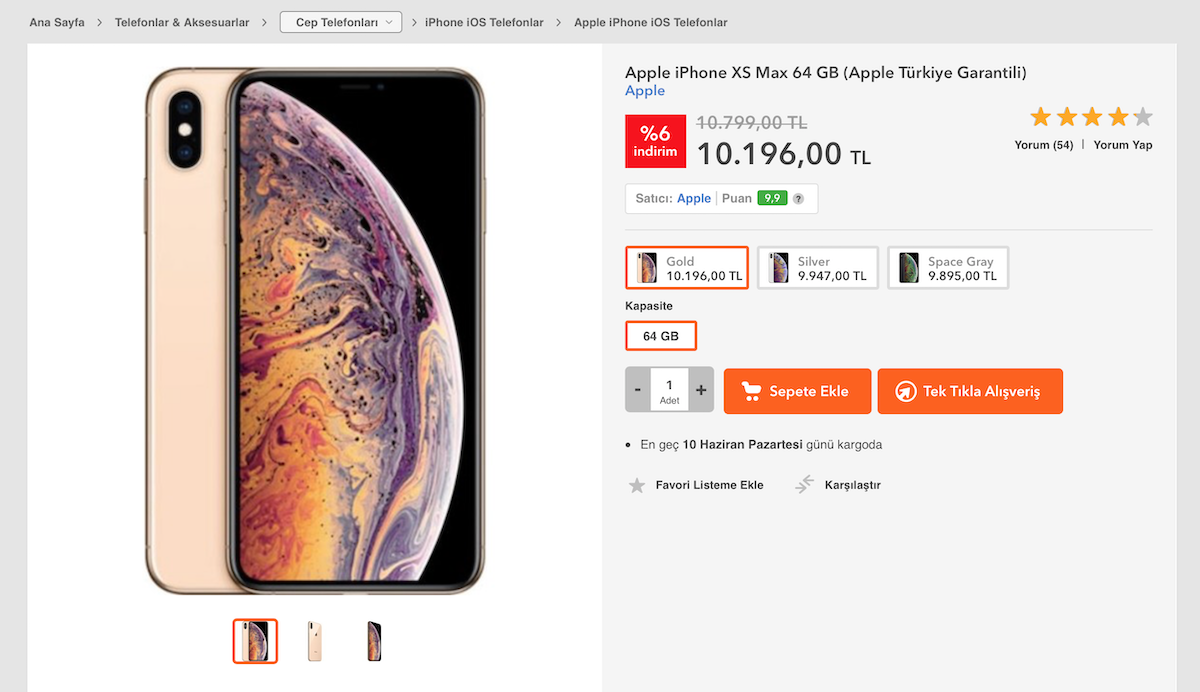The height and width of the screenshot is (692, 1200).
Task: Open the Cep Telefonları breadcrumb dropdown
Action: point(341,22)
